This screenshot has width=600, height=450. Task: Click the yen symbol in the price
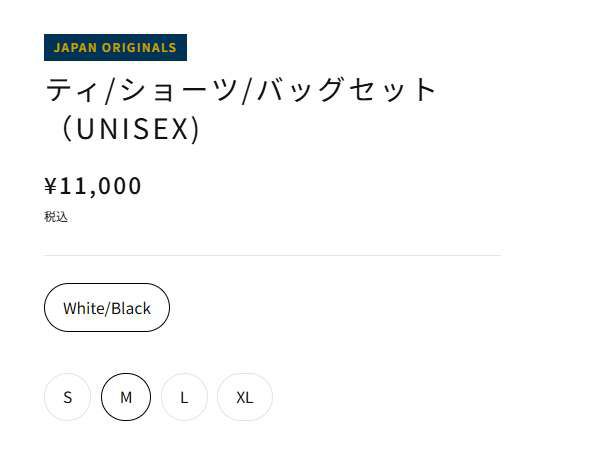[x=52, y=186]
